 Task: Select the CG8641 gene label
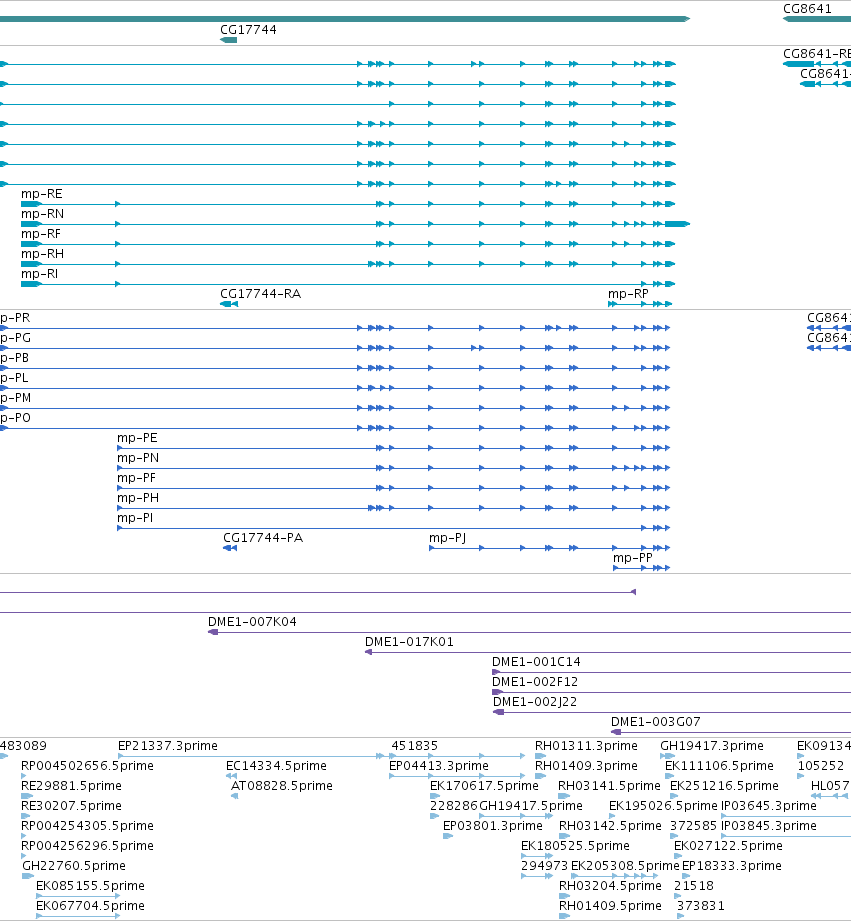(x=807, y=9)
